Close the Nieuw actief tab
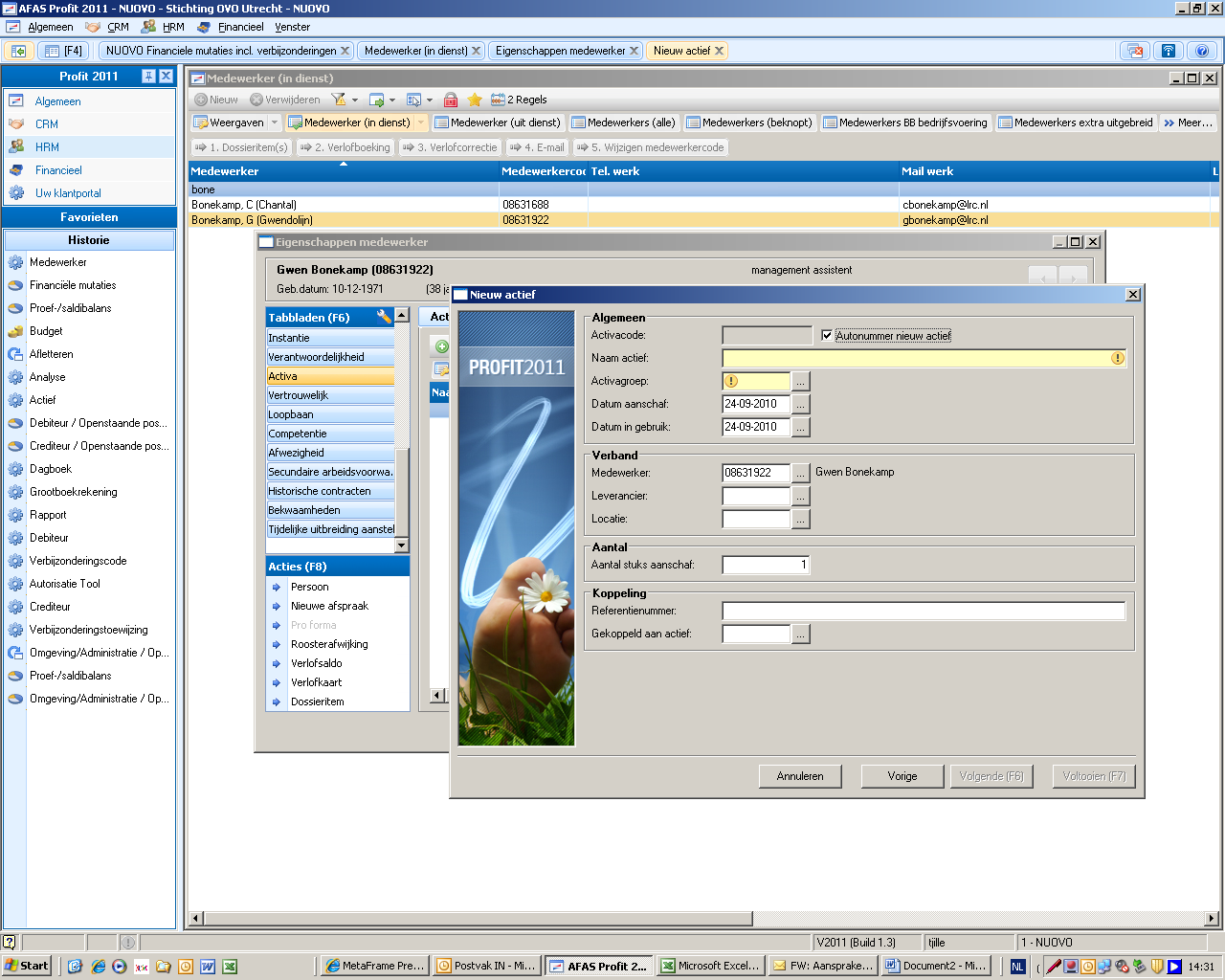Image resolution: width=1225 pixels, height=980 pixels. pos(720,51)
